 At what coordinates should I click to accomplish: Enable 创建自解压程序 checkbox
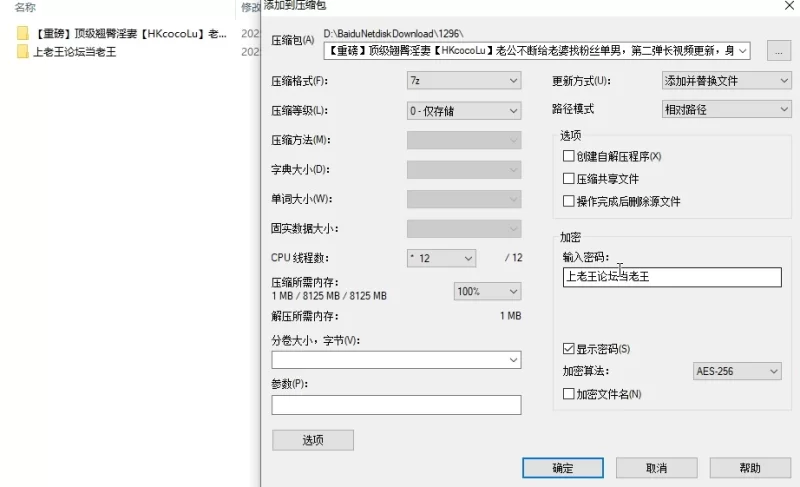(569, 156)
